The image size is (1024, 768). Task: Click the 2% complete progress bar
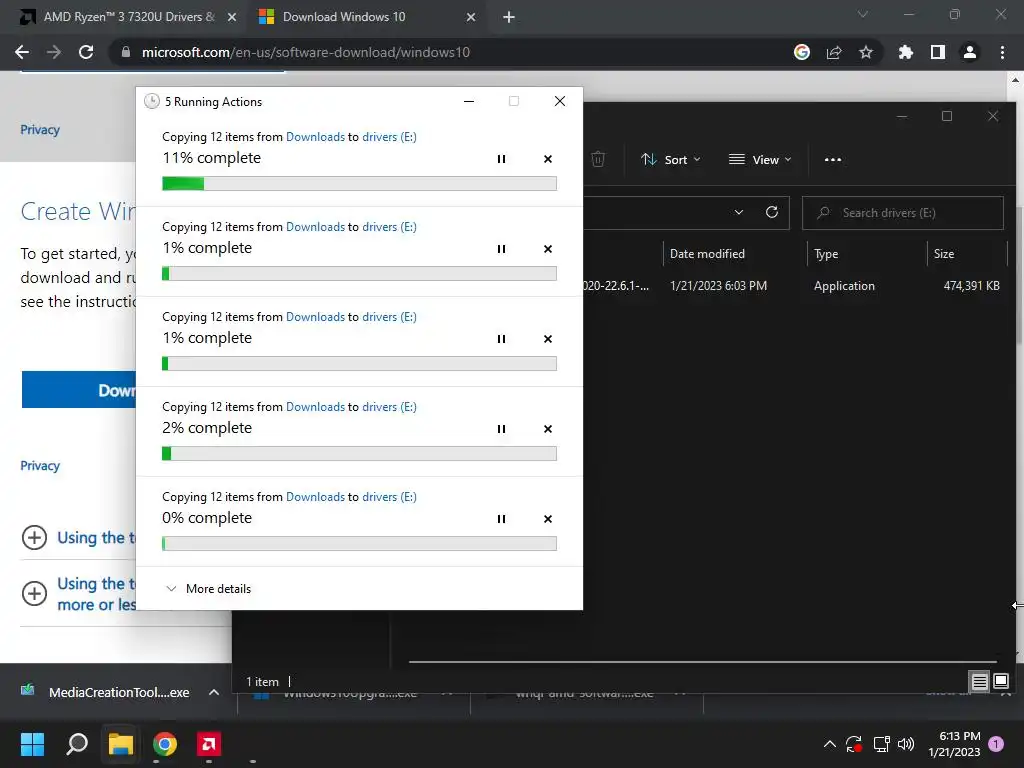click(x=359, y=453)
